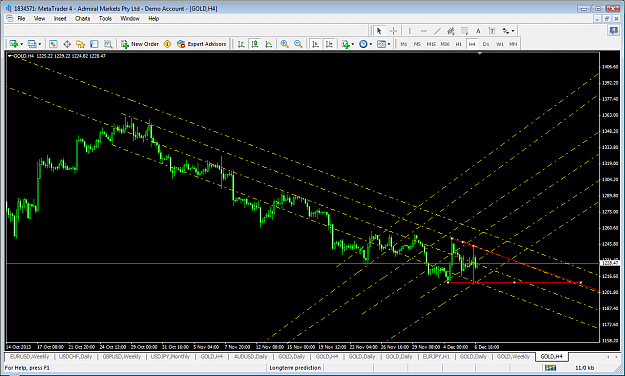625x376 pixels.
Task: Toggle the Data Window crosshair icon
Action: [x=67, y=44]
